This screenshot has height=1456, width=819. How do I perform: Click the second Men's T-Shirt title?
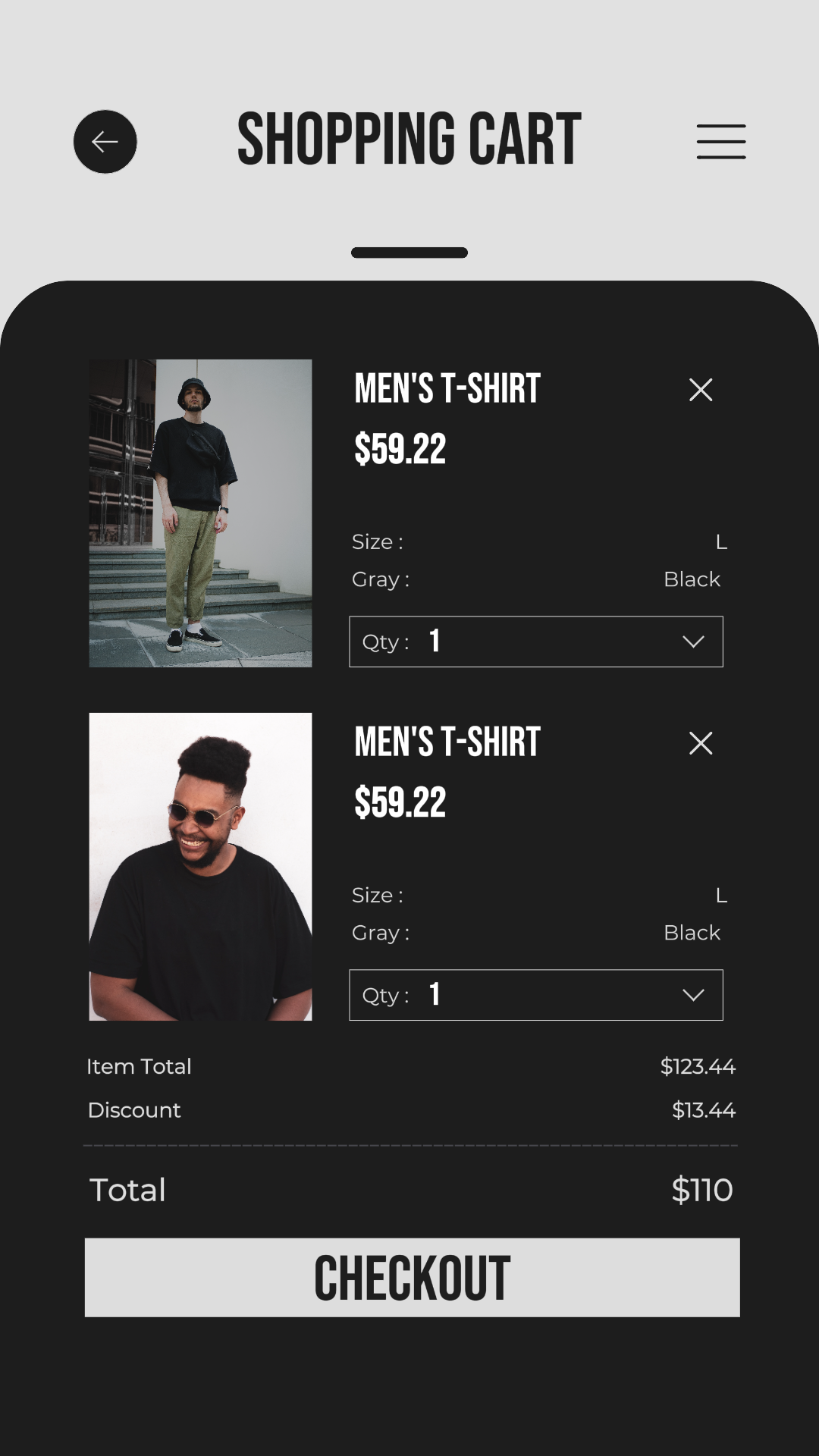[x=447, y=742]
